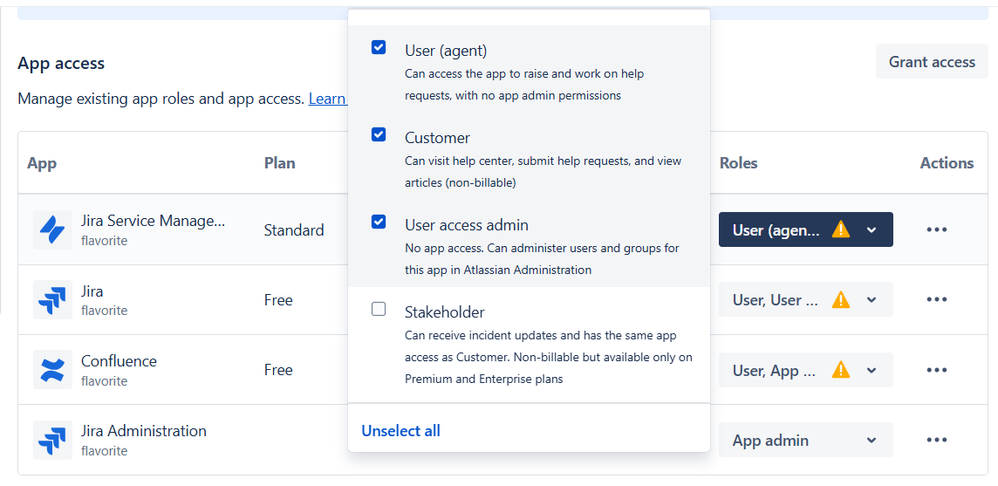This screenshot has width=998, height=486.
Task: Open the Jira roles dropdown
Action: [x=806, y=300]
